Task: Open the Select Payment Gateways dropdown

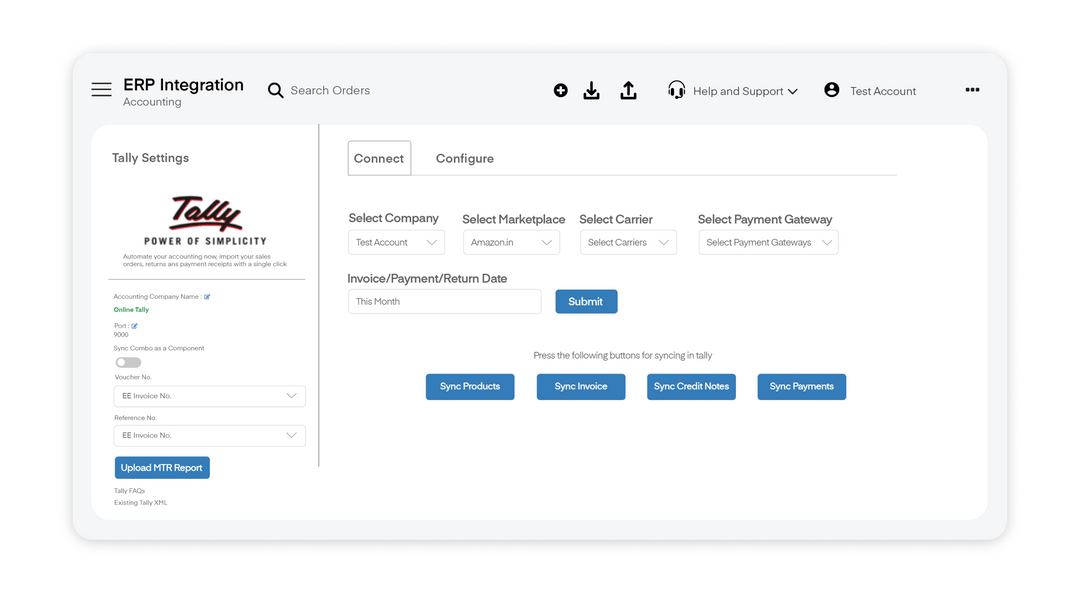Action: [x=768, y=242]
